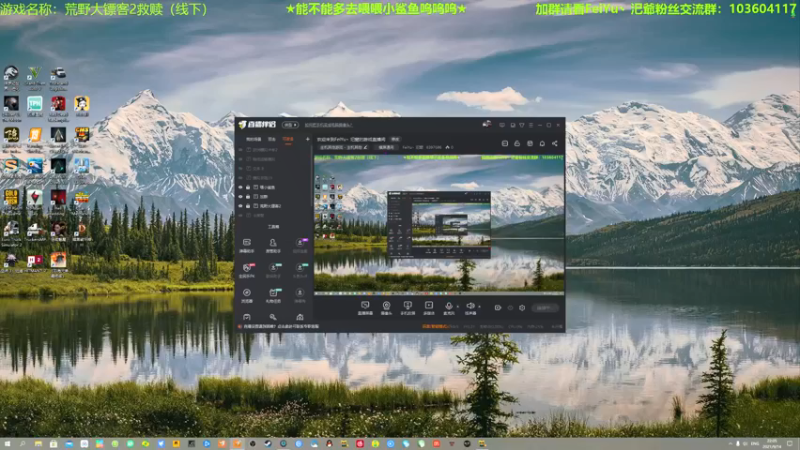
Task: Open the message icon in the title bar
Action: pyautogui.click(x=502, y=125)
